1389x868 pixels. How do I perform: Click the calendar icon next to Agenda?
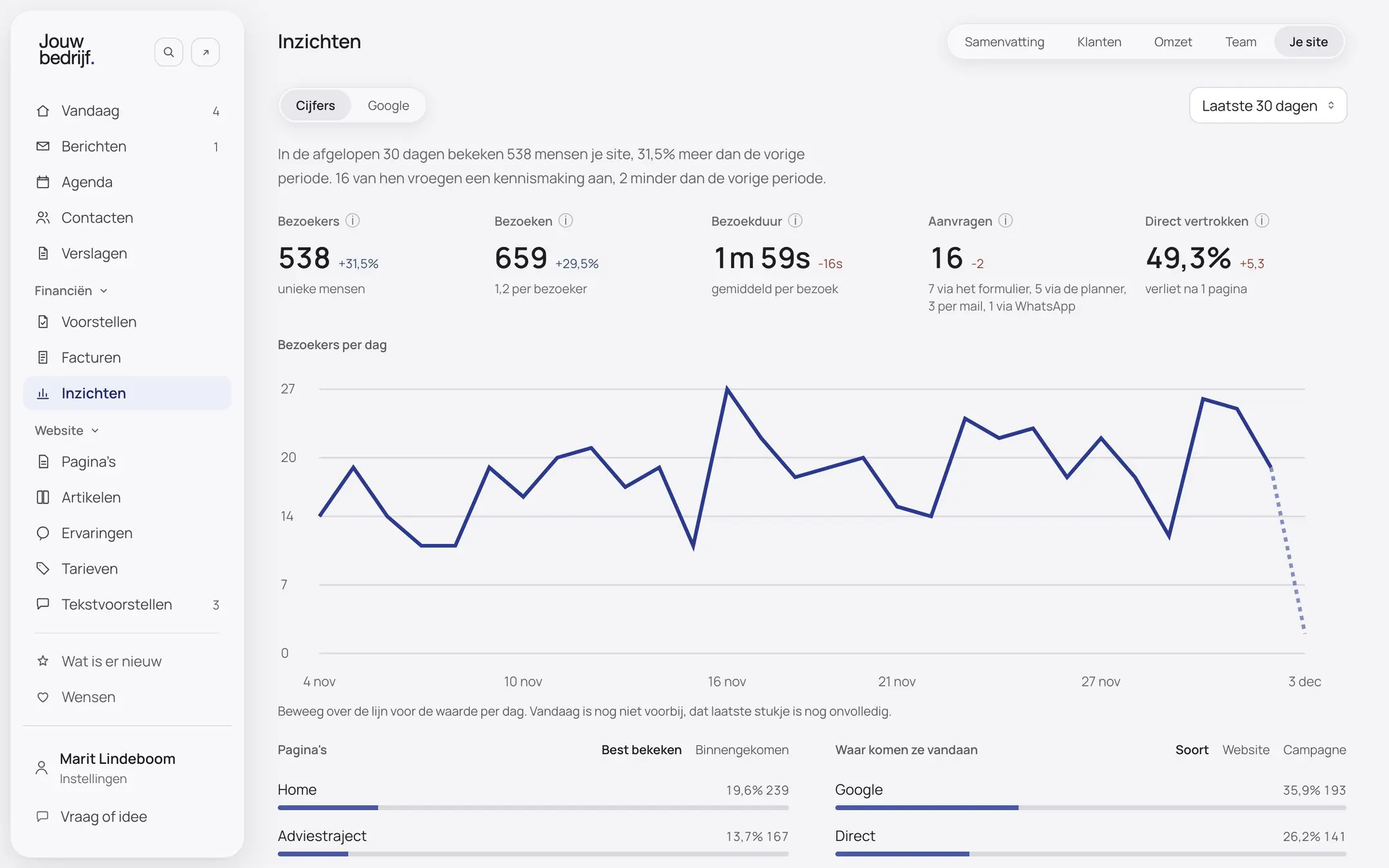43,182
